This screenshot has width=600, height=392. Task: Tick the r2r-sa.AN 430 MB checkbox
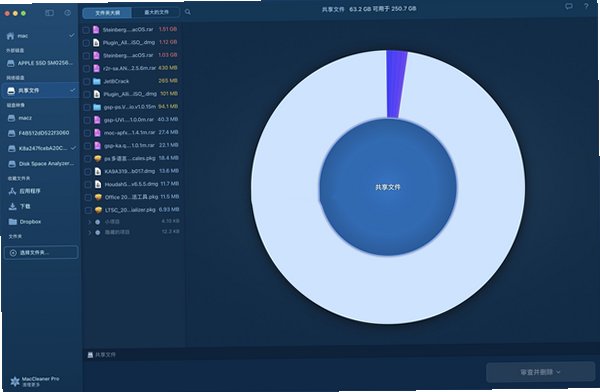[86, 69]
